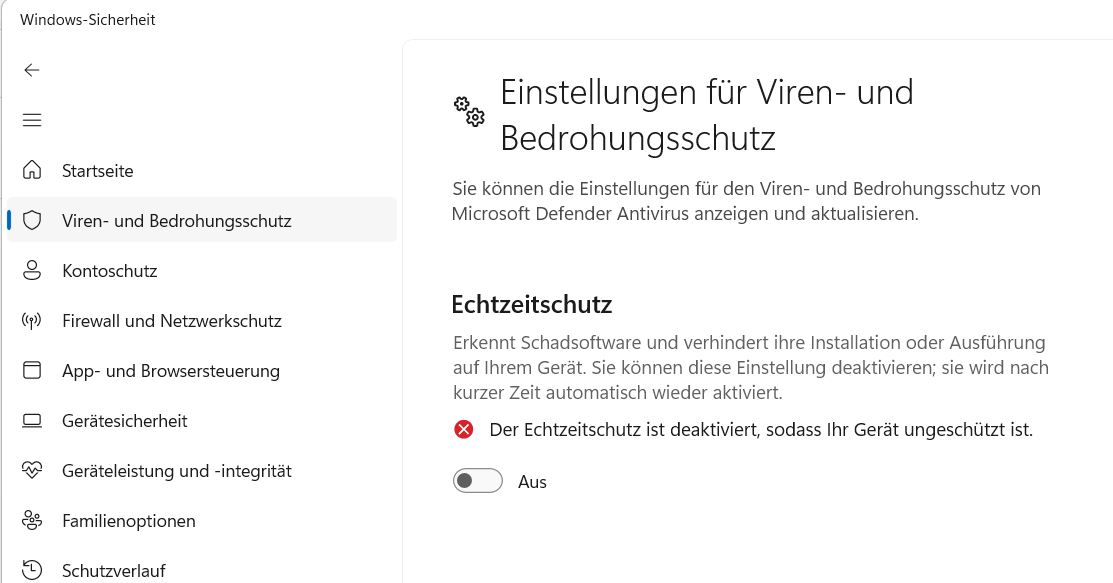Open Familienoptionen from the sidebar
The image size is (1113, 583).
(x=128, y=521)
